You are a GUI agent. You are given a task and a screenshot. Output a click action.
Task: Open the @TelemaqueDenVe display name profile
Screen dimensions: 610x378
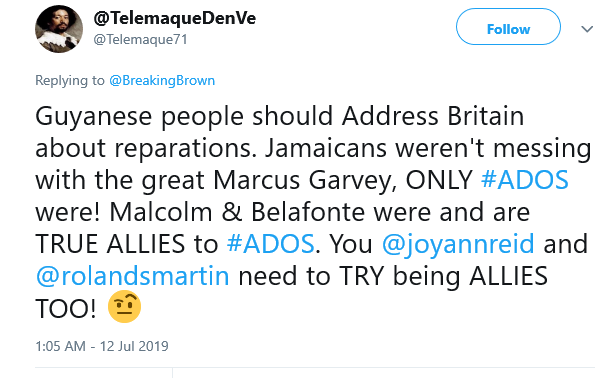(175, 18)
